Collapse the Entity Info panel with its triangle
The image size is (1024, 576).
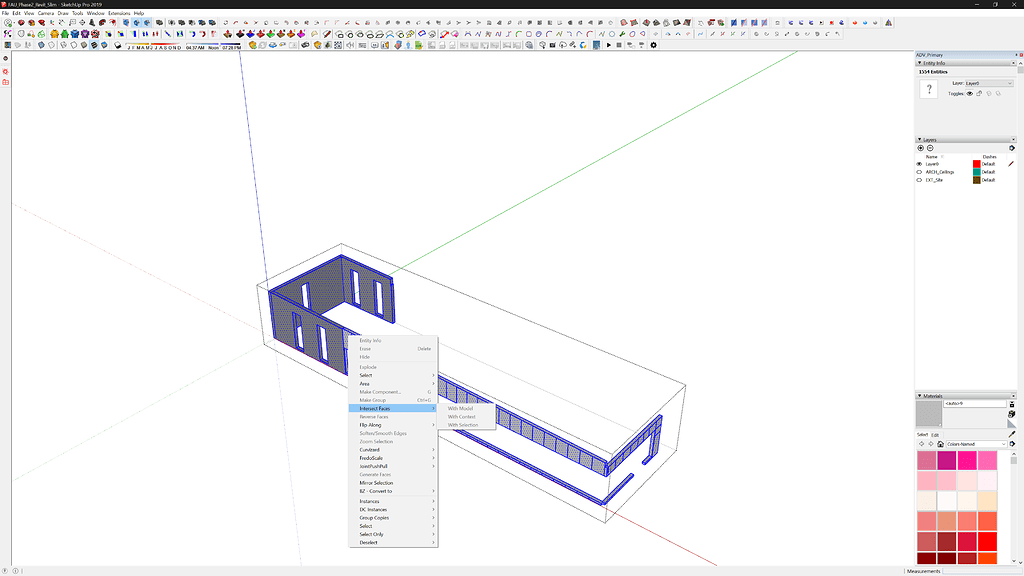click(919, 62)
